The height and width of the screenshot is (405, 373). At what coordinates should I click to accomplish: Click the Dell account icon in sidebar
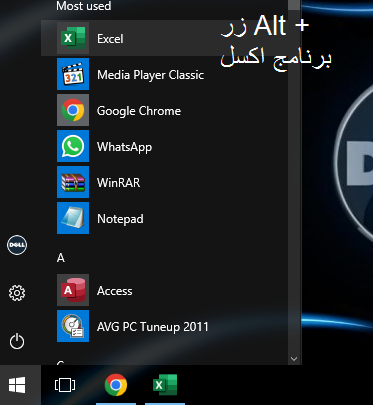17,245
